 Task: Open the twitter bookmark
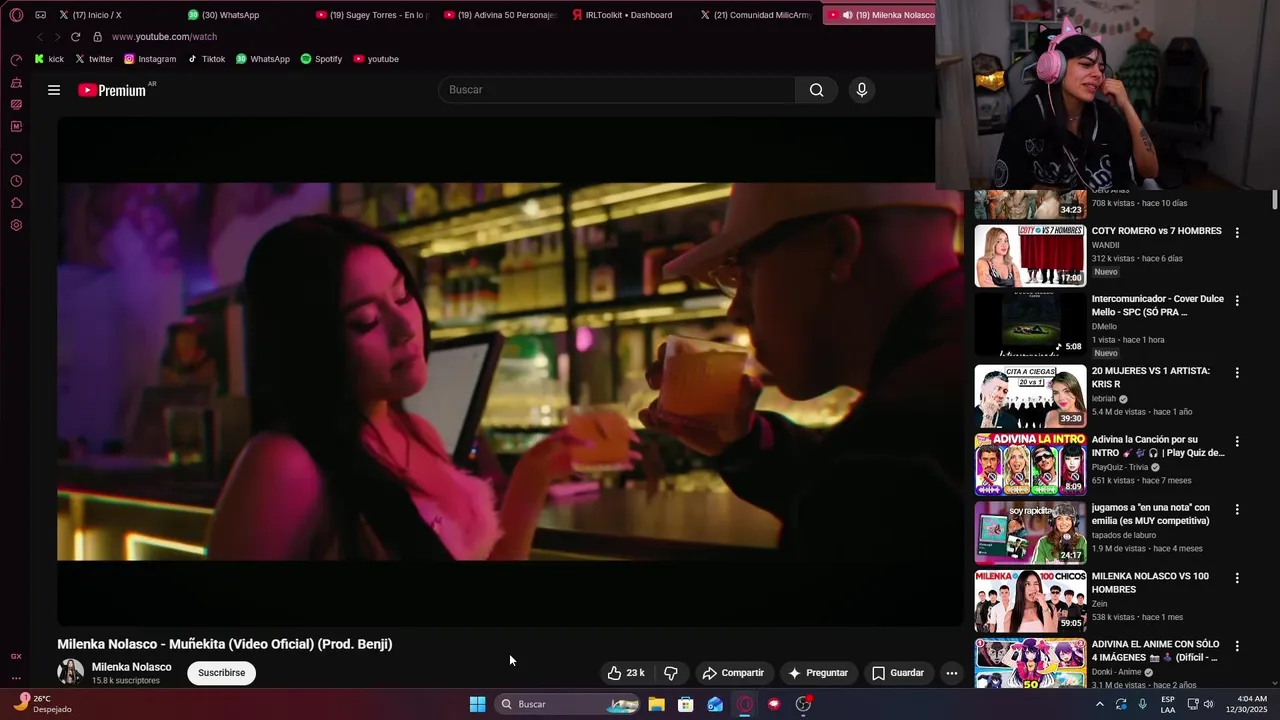coord(94,59)
